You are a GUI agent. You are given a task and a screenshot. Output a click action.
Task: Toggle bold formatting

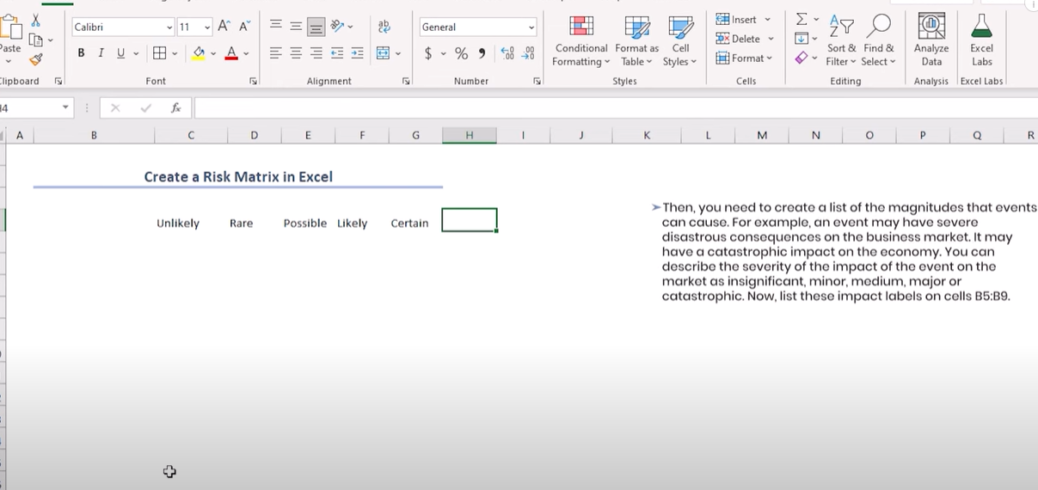81,53
